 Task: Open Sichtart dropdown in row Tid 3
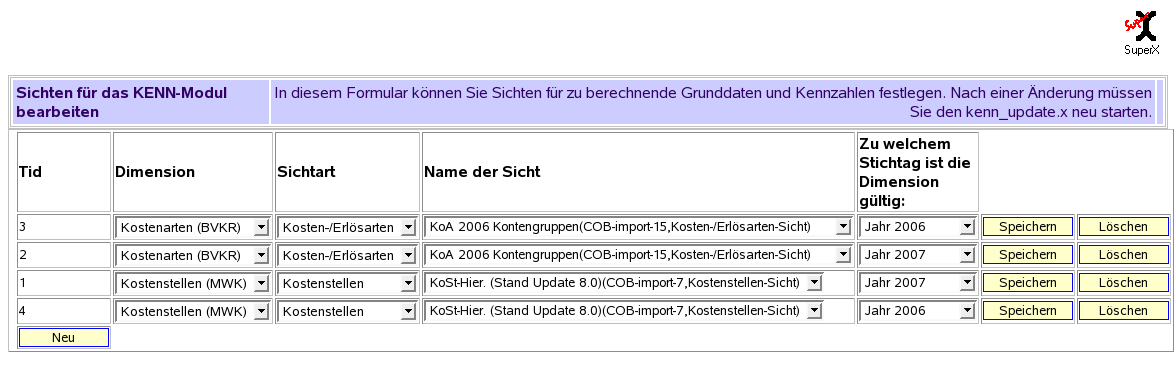(x=346, y=227)
